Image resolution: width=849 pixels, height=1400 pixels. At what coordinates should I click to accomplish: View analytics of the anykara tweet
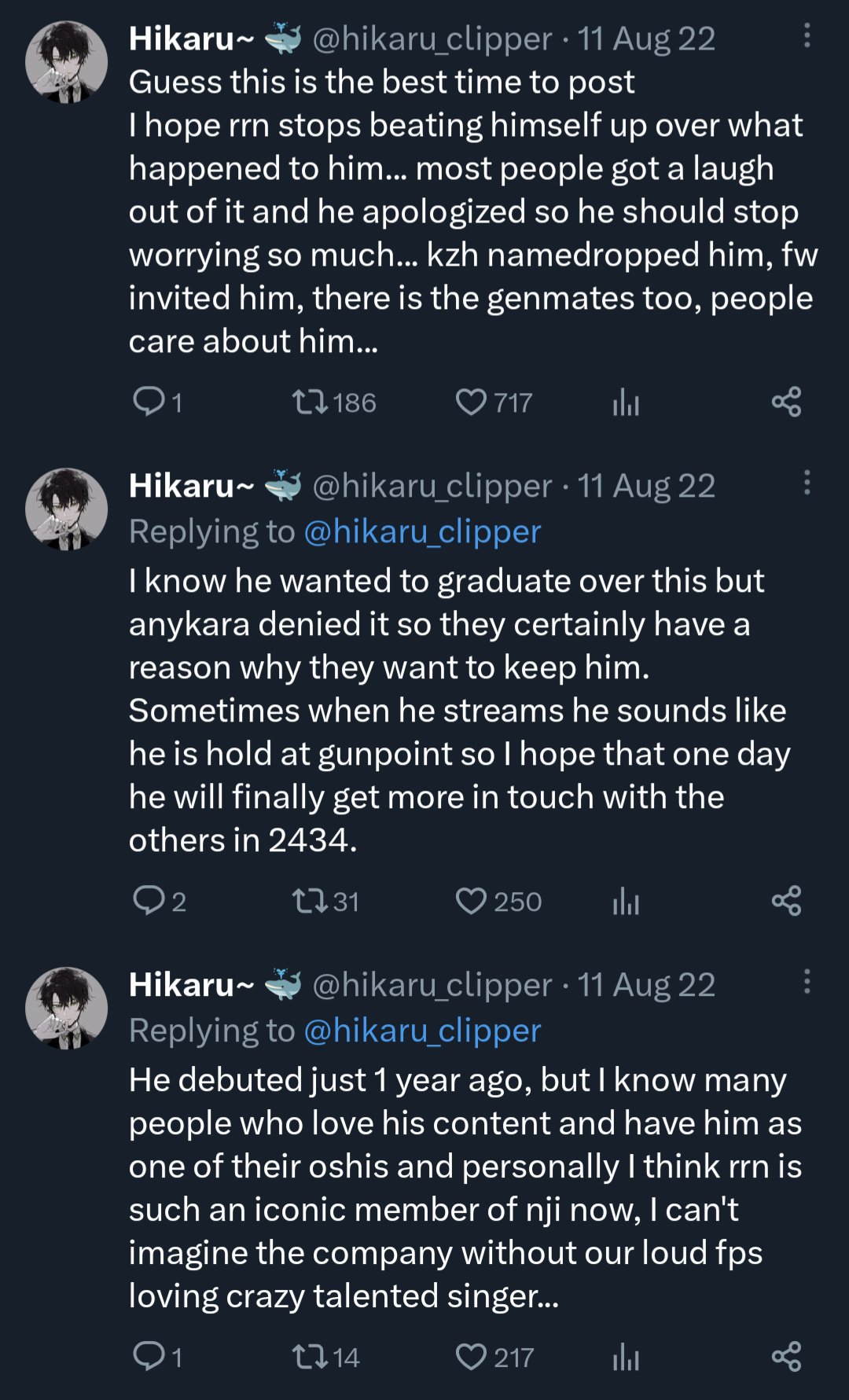click(626, 902)
